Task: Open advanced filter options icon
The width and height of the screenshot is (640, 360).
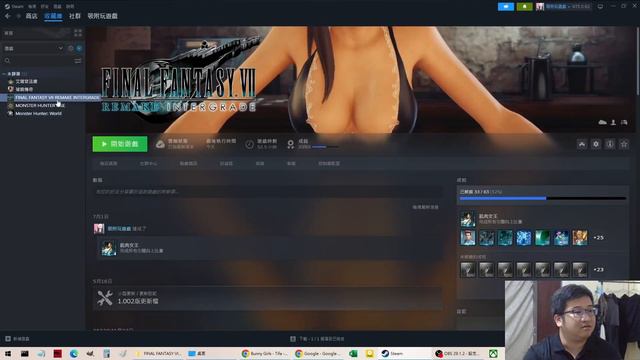Action: coord(78,61)
